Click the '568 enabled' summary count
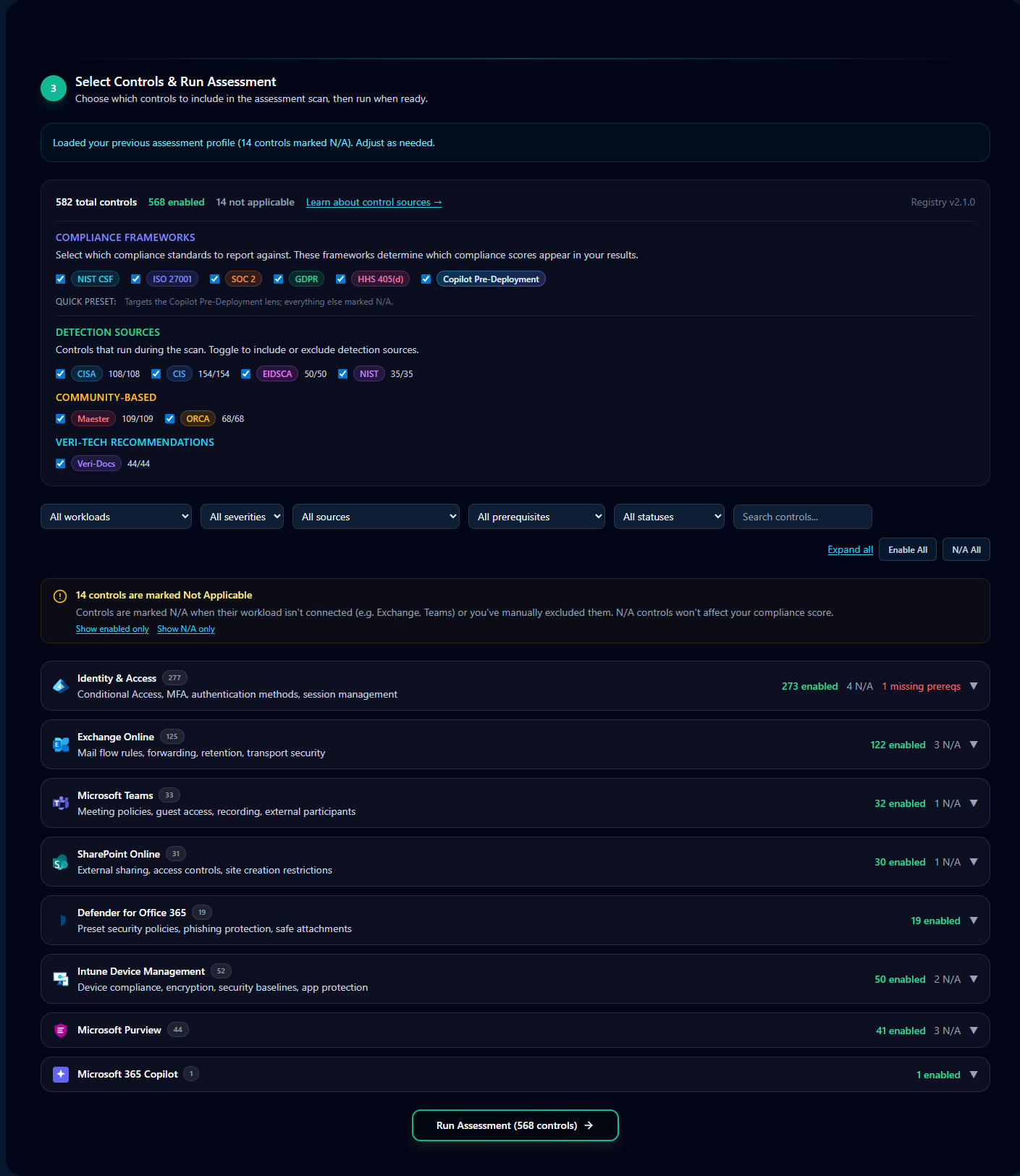The width and height of the screenshot is (1020, 1176). [x=176, y=202]
